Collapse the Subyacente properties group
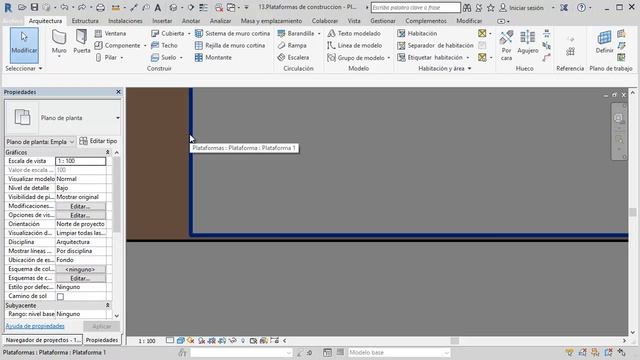The width and height of the screenshot is (640, 360). [108, 305]
